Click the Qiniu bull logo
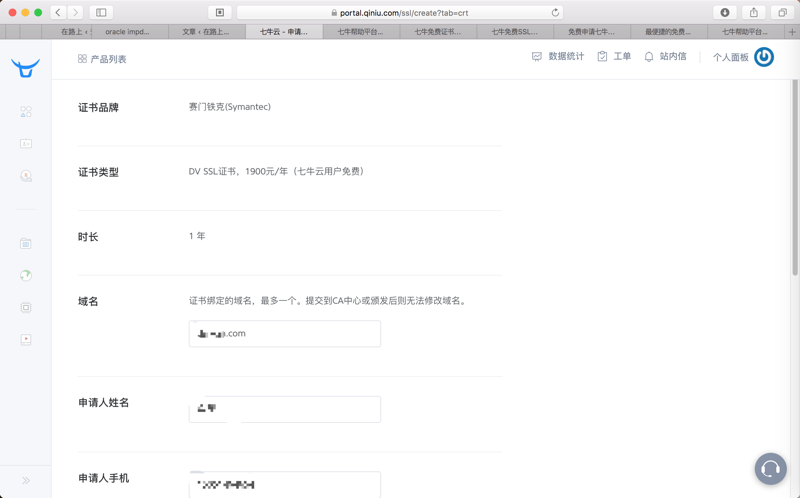Screen dimensions: 800x498 point(26,68)
